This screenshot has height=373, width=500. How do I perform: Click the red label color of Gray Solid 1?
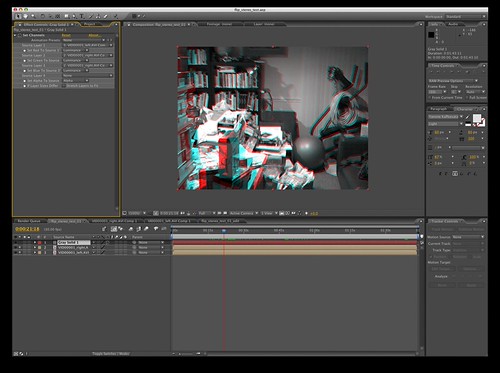click(x=39, y=243)
